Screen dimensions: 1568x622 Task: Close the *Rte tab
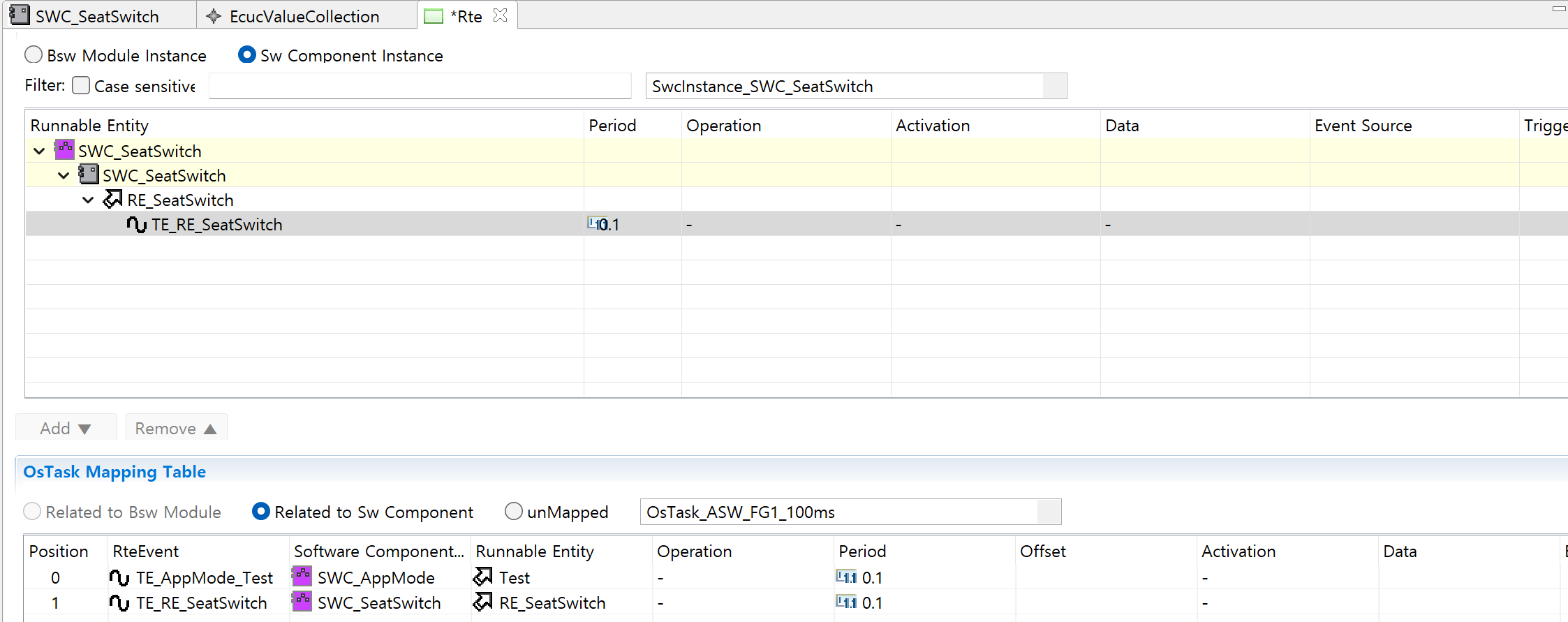501,15
